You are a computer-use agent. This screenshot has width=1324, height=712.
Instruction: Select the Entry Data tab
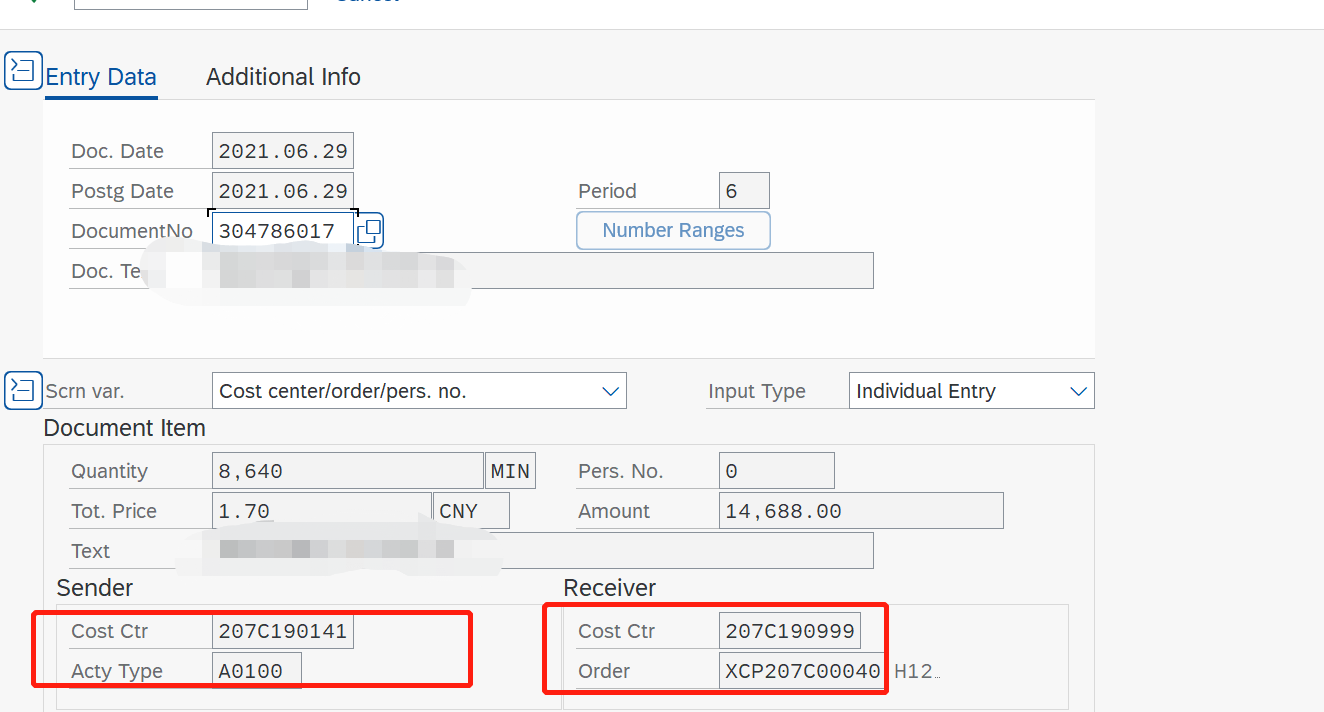[101, 76]
